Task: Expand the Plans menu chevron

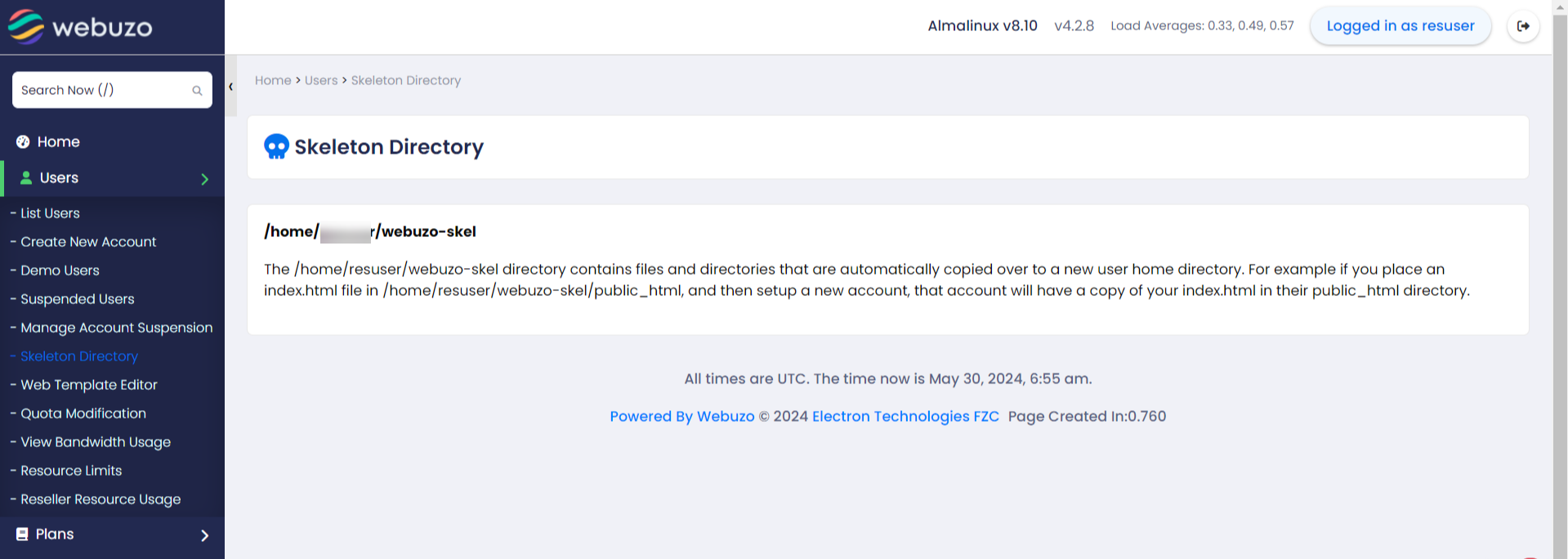Action: click(x=204, y=535)
